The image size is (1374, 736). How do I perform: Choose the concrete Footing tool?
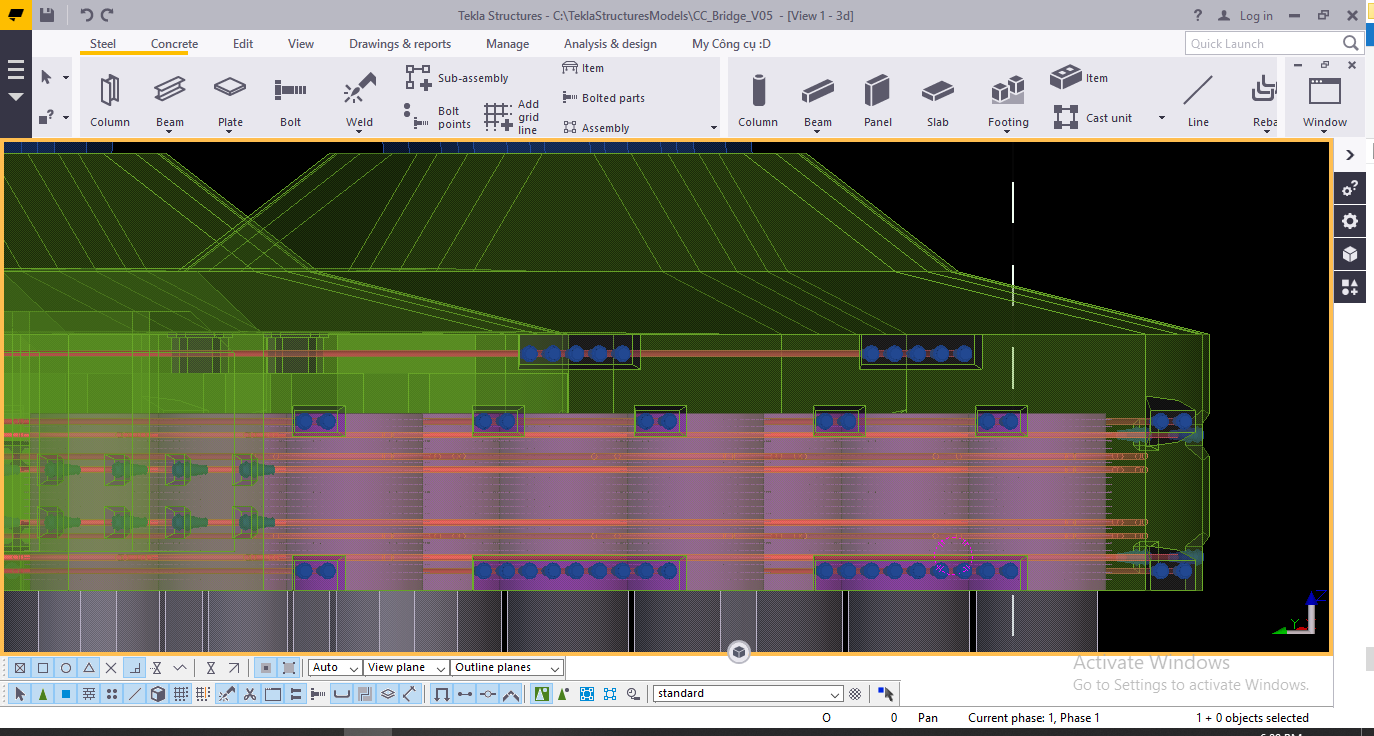tap(1007, 92)
